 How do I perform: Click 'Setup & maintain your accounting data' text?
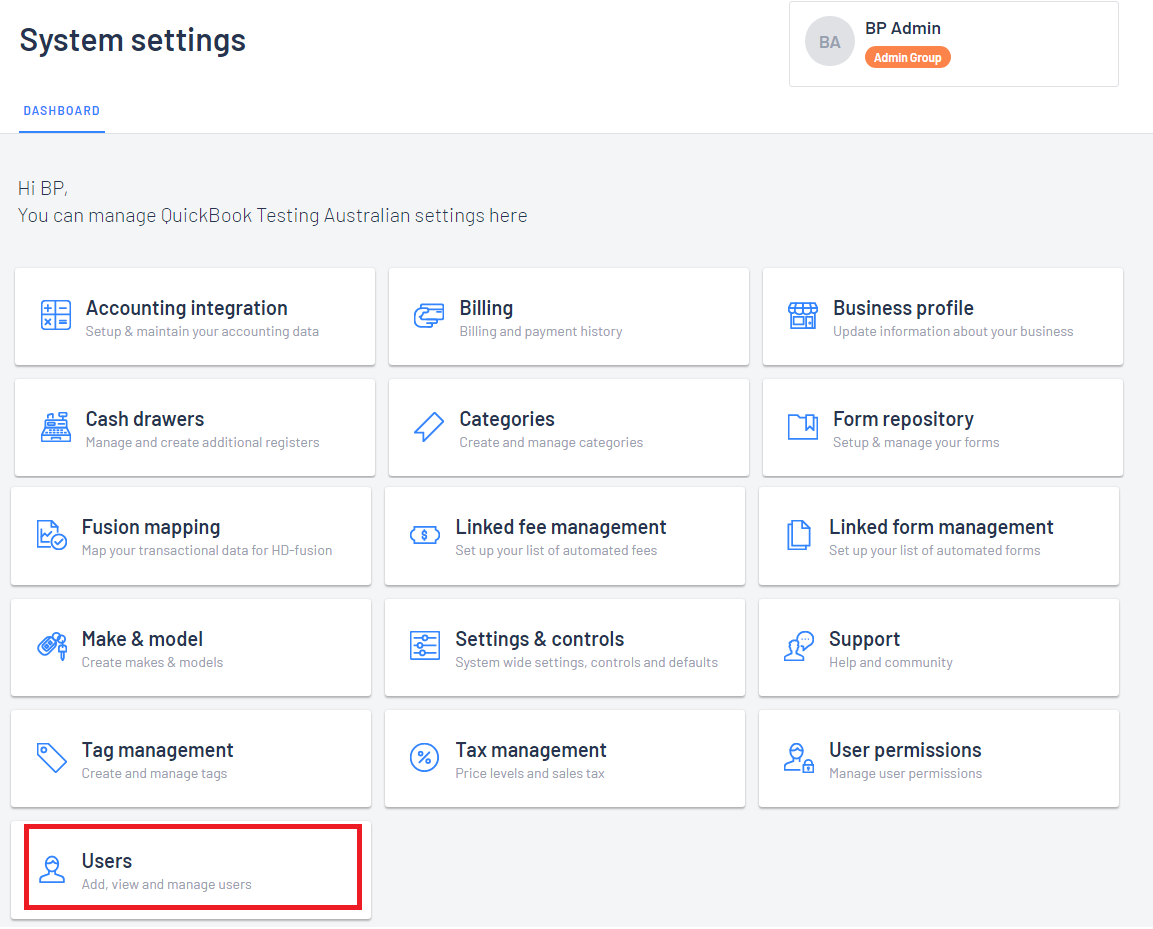(202, 332)
